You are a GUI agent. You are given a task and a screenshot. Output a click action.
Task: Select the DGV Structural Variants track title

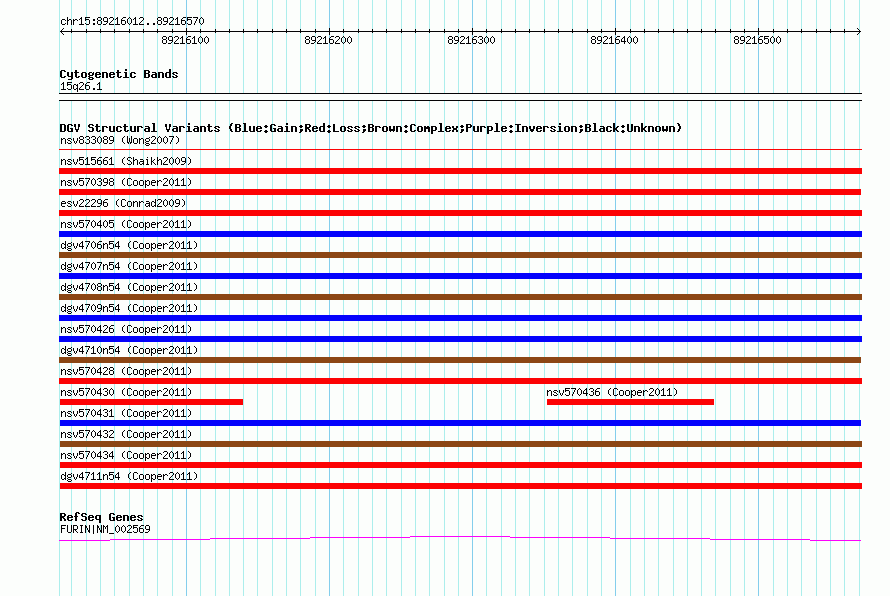(x=371, y=128)
